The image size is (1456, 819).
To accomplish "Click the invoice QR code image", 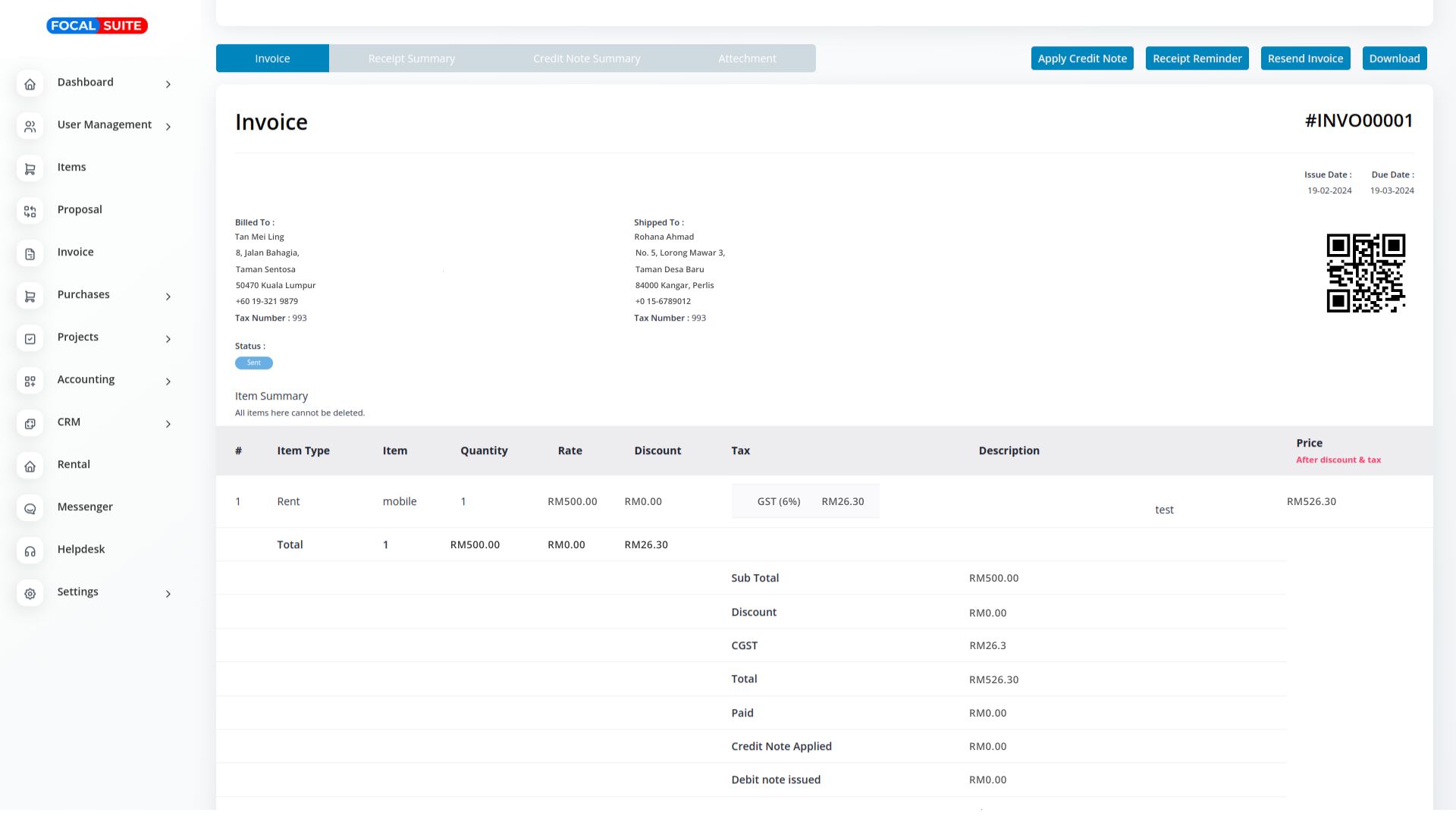I will click(1365, 273).
